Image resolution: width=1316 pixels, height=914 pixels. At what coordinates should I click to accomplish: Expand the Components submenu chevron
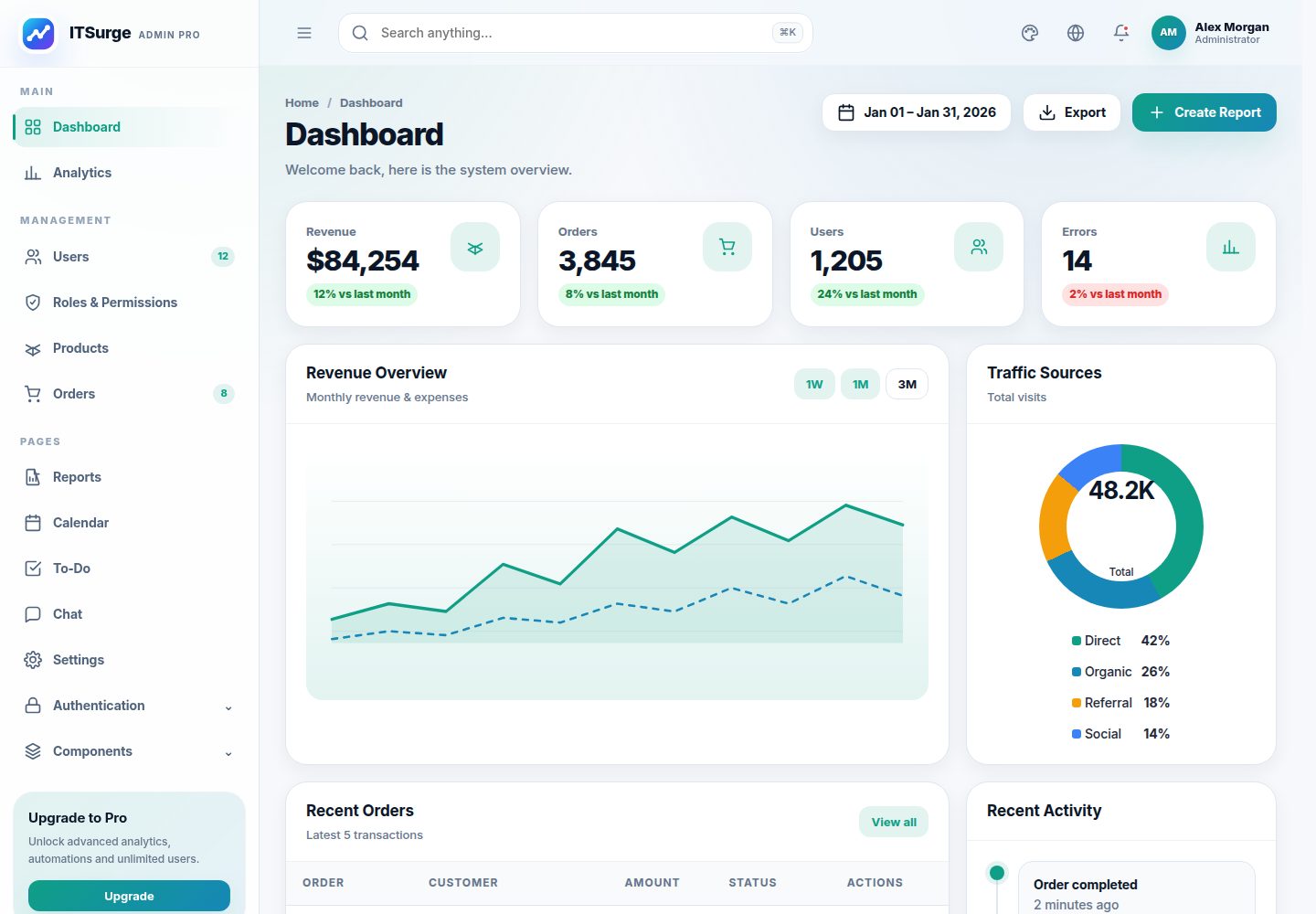228,752
